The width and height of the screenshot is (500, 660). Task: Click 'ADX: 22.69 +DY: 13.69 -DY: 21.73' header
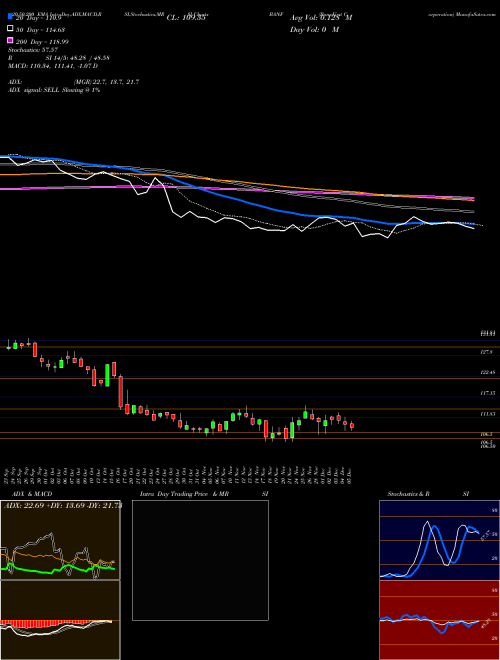tap(62, 506)
